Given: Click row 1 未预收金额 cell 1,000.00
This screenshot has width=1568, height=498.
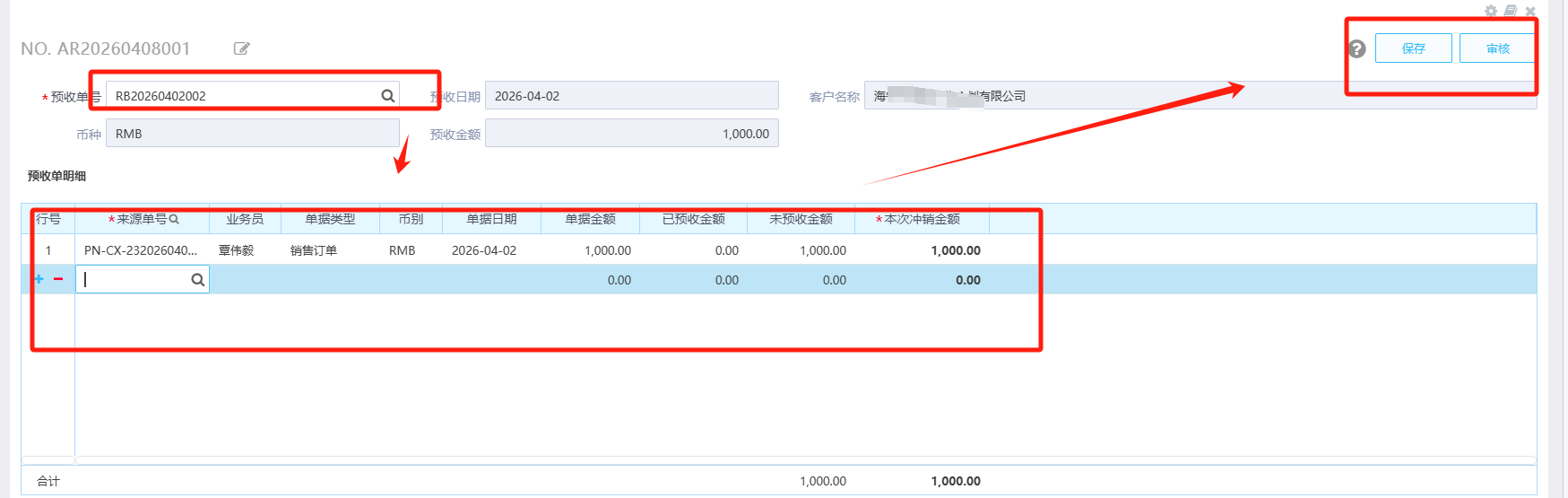Looking at the screenshot, I should tap(801, 250).
